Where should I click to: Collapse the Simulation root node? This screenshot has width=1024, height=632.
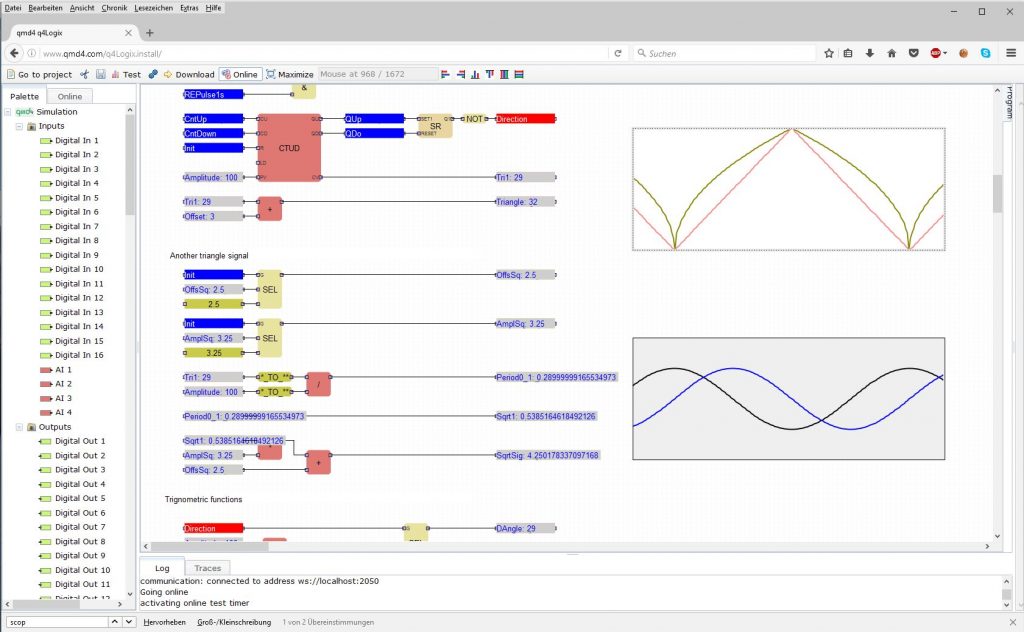(8, 112)
